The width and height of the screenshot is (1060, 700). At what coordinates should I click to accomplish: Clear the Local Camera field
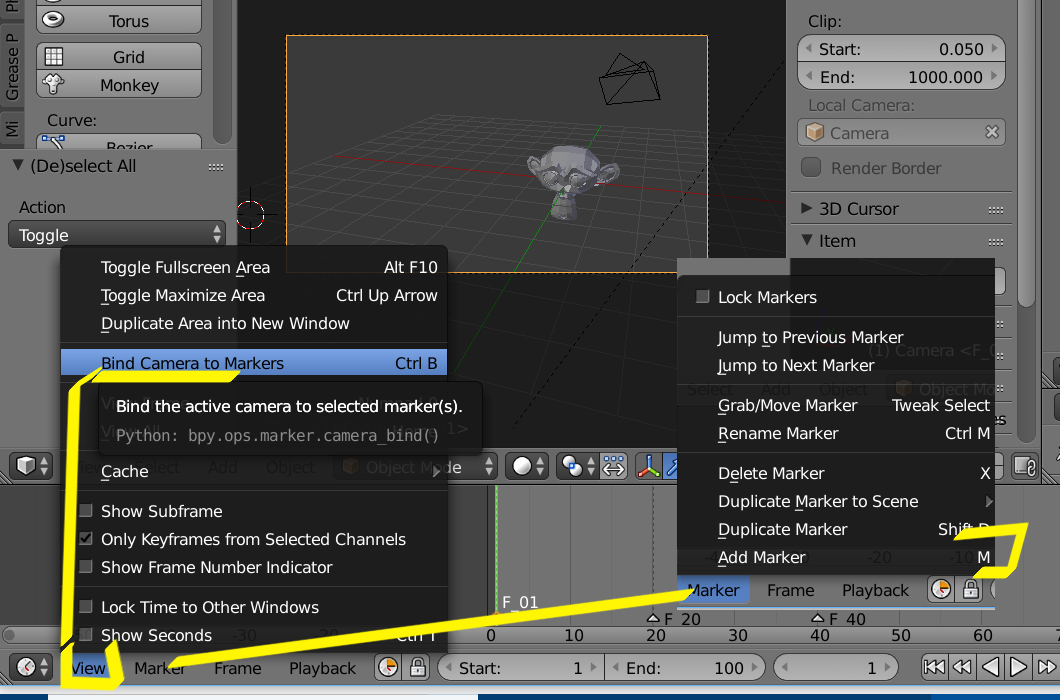[992, 132]
